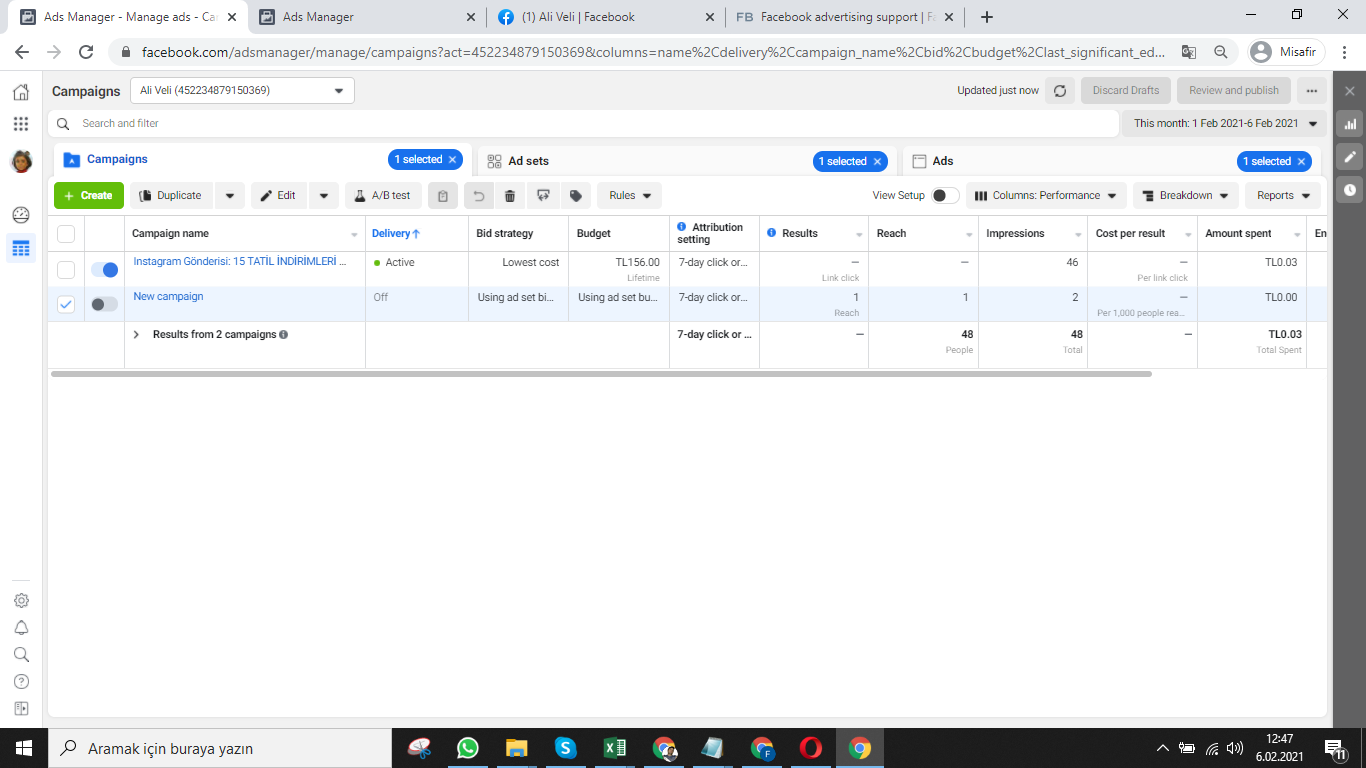Switch to Facebook advertising support browser tab
Screen dimensions: 1366x768
point(845,17)
